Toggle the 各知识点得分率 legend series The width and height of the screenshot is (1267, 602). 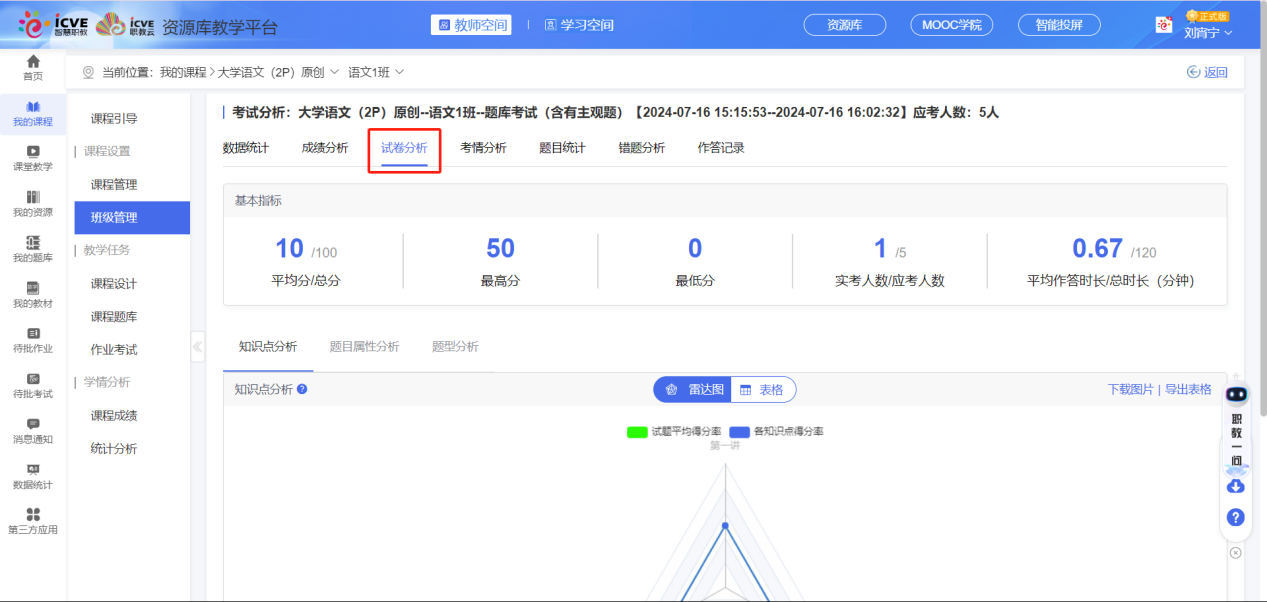click(x=776, y=431)
